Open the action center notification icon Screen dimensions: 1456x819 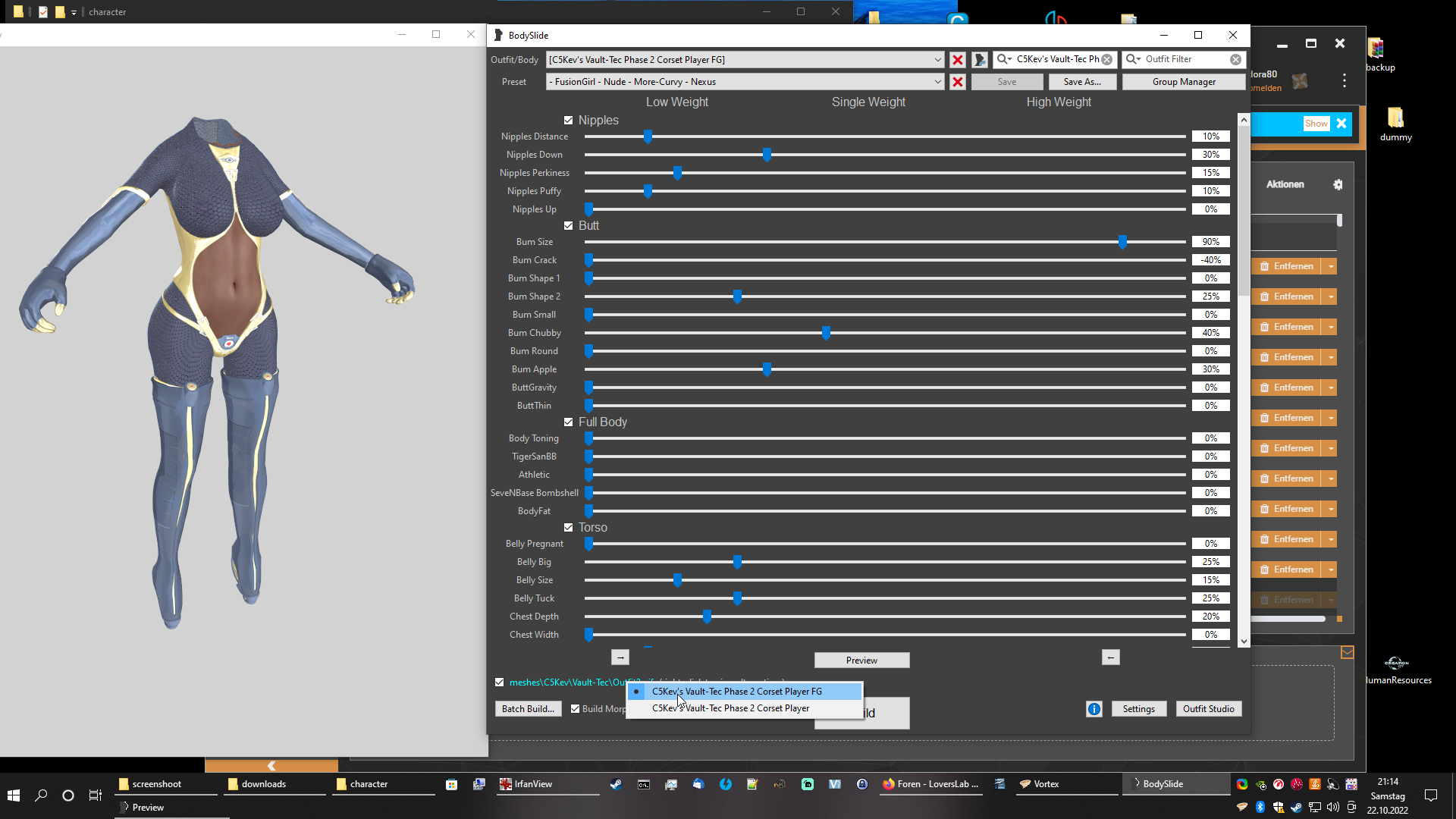pos(1431,795)
